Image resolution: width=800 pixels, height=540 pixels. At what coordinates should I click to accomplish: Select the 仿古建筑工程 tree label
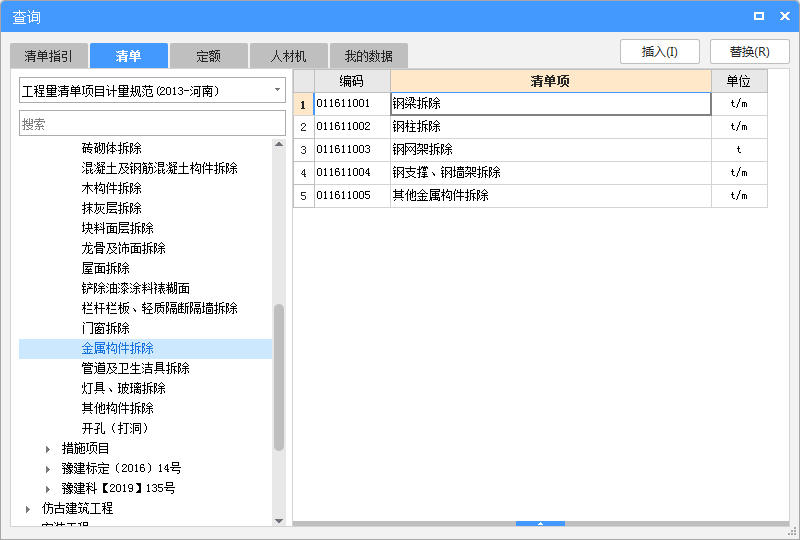tap(78, 508)
